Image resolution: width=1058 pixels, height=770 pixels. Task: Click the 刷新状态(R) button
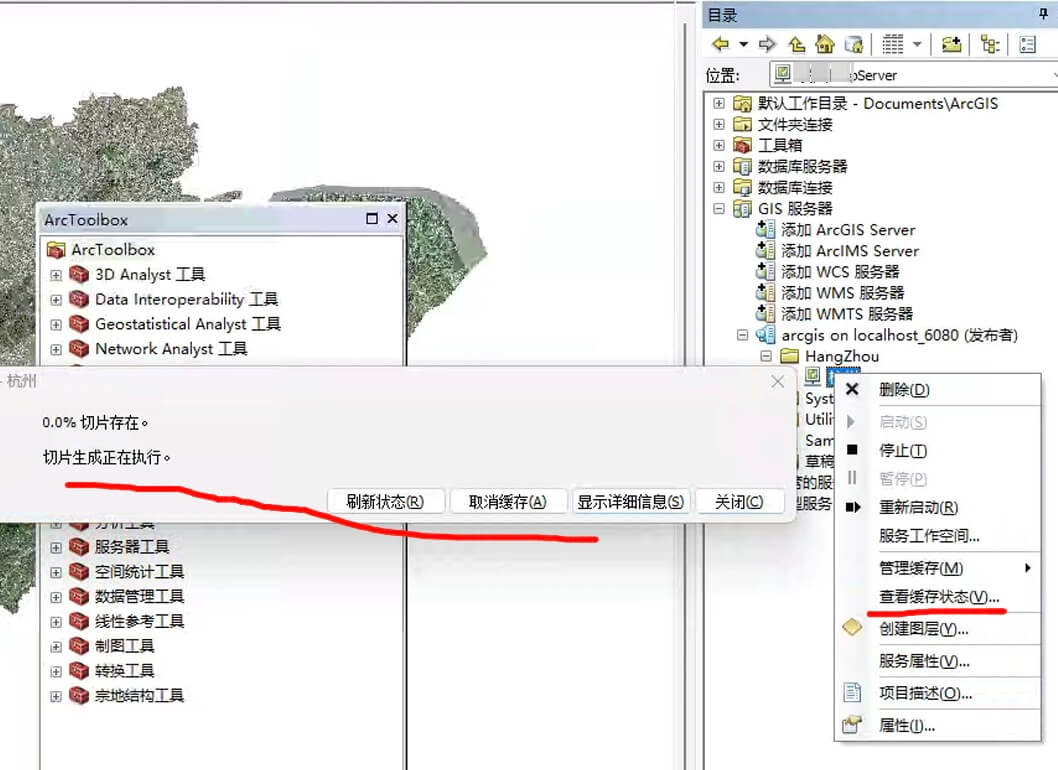coord(385,502)
